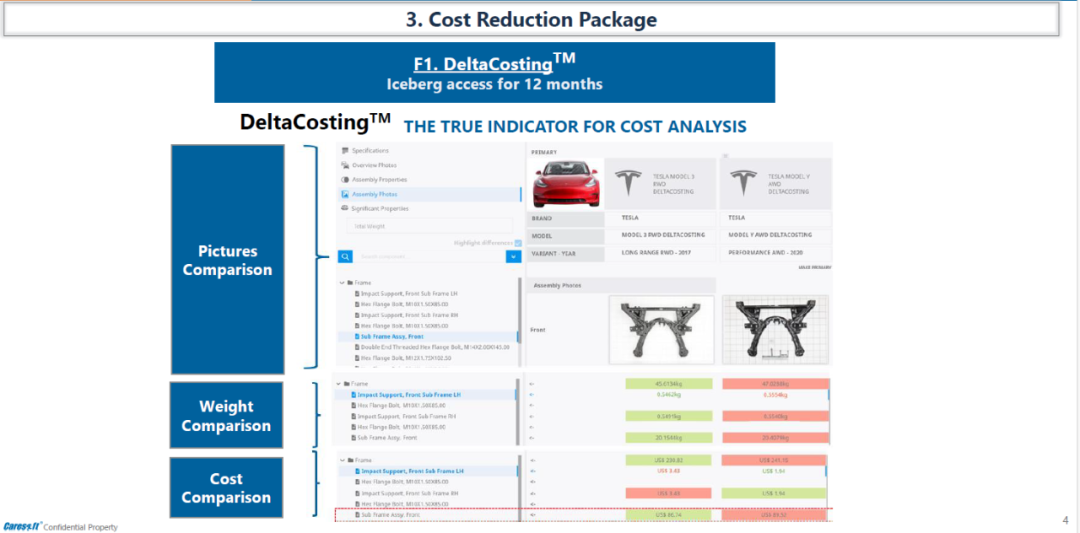Click in the Search components field

(429, 256)
